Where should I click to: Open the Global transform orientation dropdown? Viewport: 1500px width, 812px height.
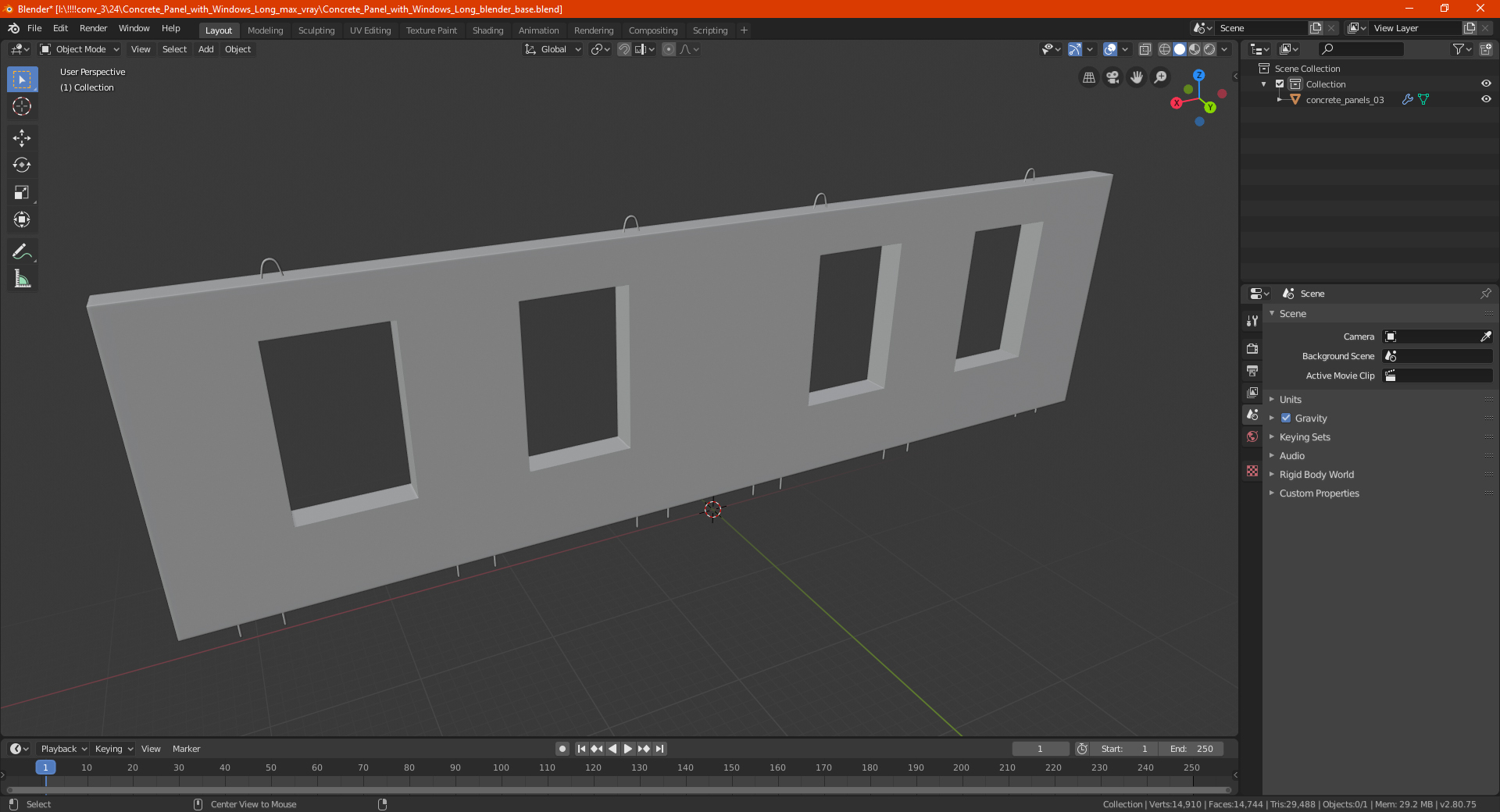(x=552, y=49)
